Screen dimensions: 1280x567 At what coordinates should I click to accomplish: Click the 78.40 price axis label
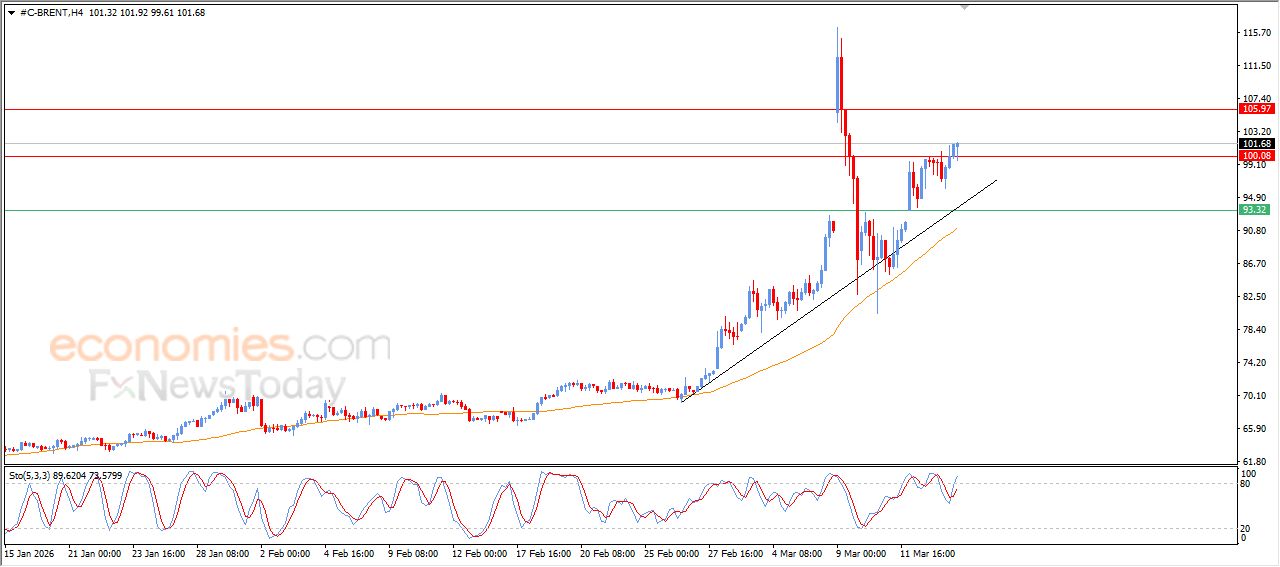1254,330
